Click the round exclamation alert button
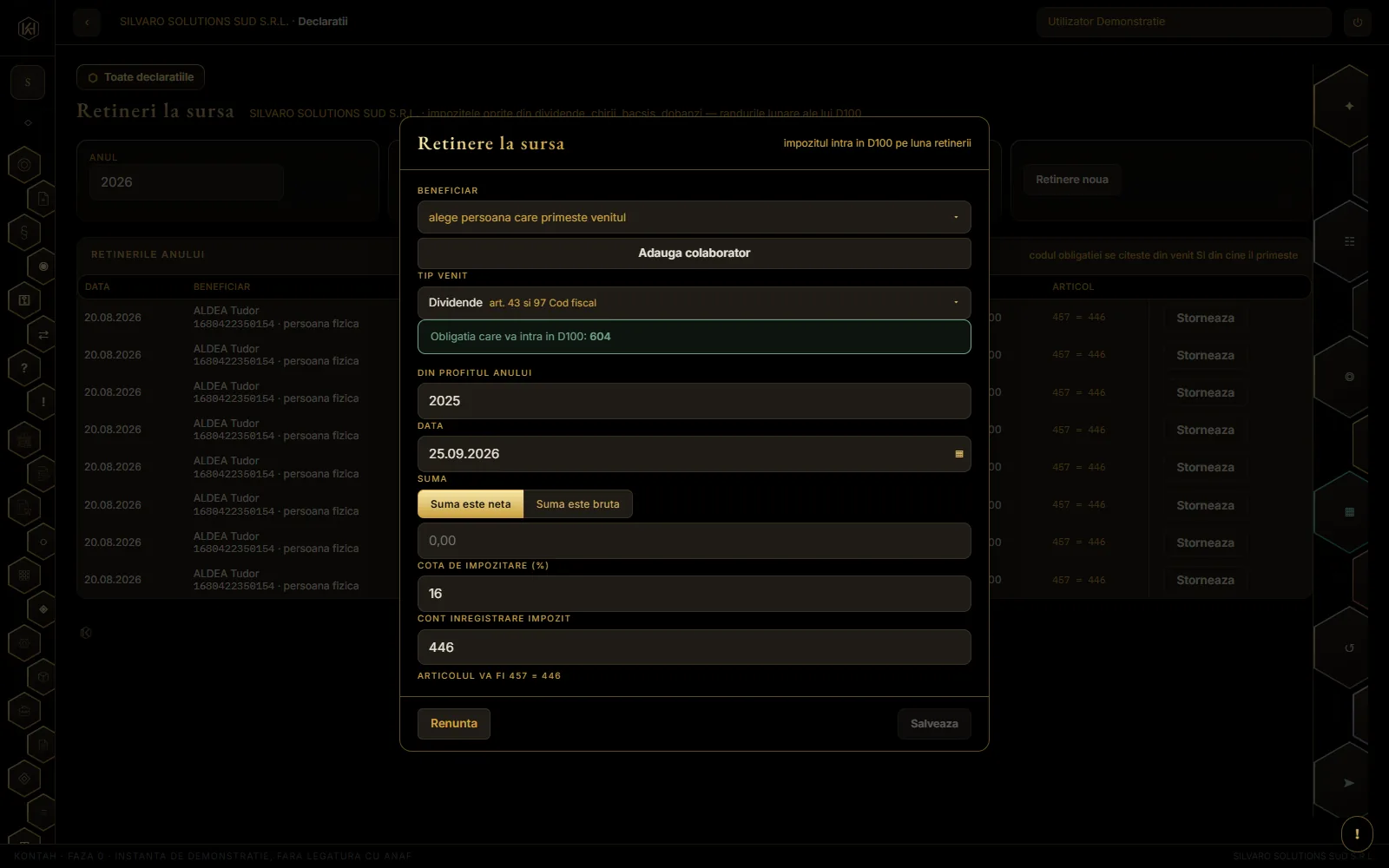This screenshot has height=868, width=1389. coord(1357,834)
